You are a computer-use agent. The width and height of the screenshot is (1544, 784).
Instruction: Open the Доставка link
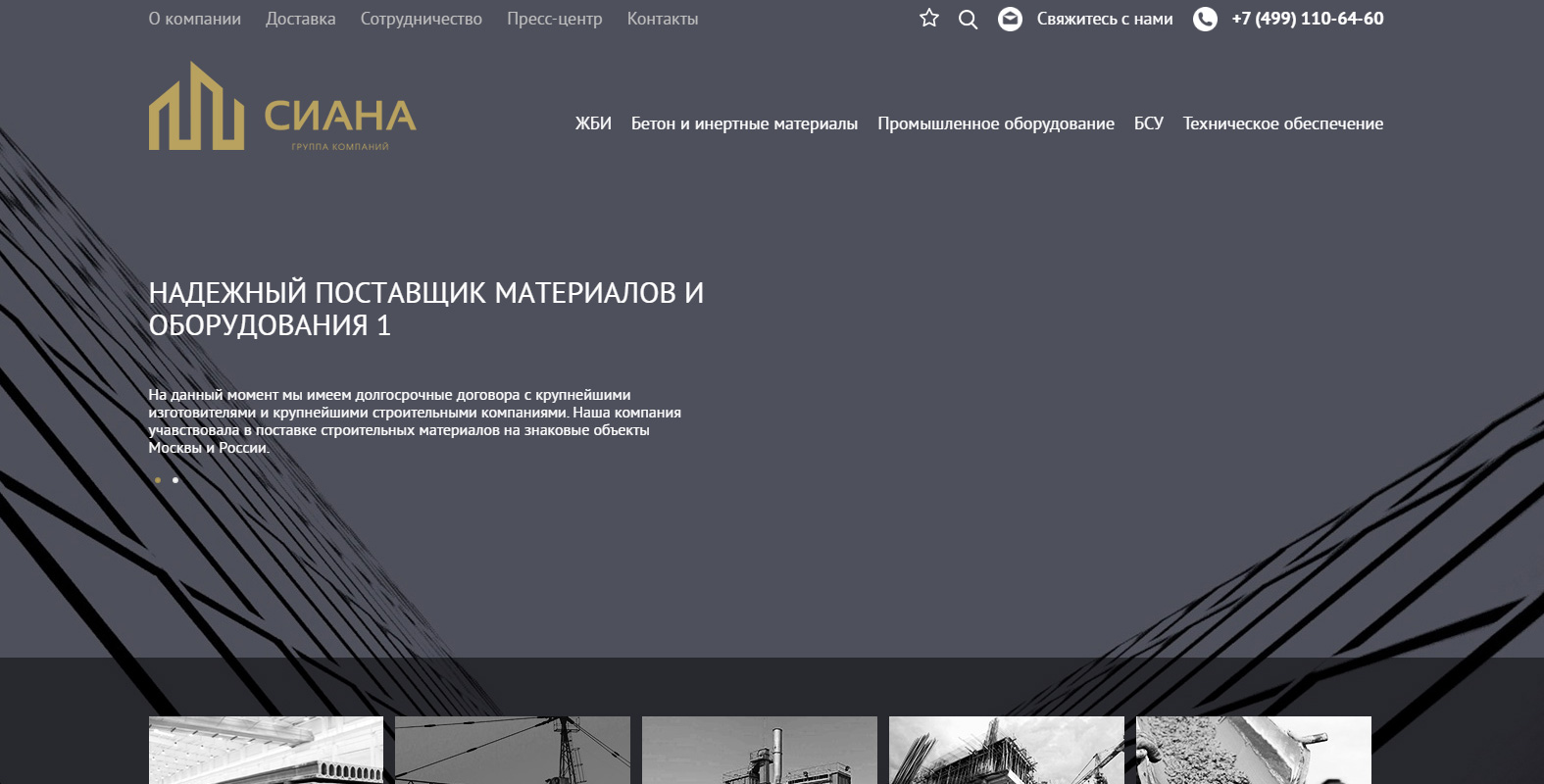tap(300, 19)
